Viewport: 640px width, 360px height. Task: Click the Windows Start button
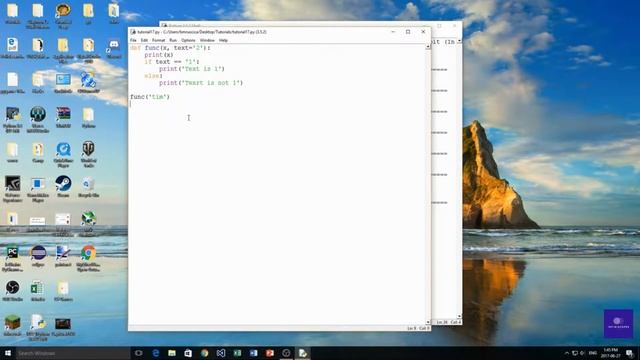[8, 353]
